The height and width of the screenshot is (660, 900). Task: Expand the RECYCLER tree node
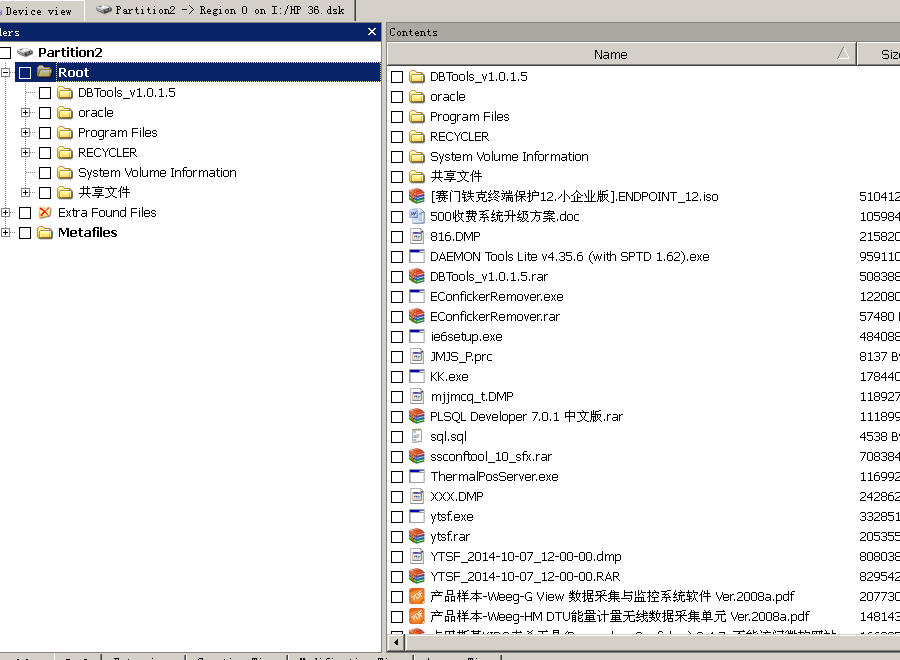[x=25, y=153]
